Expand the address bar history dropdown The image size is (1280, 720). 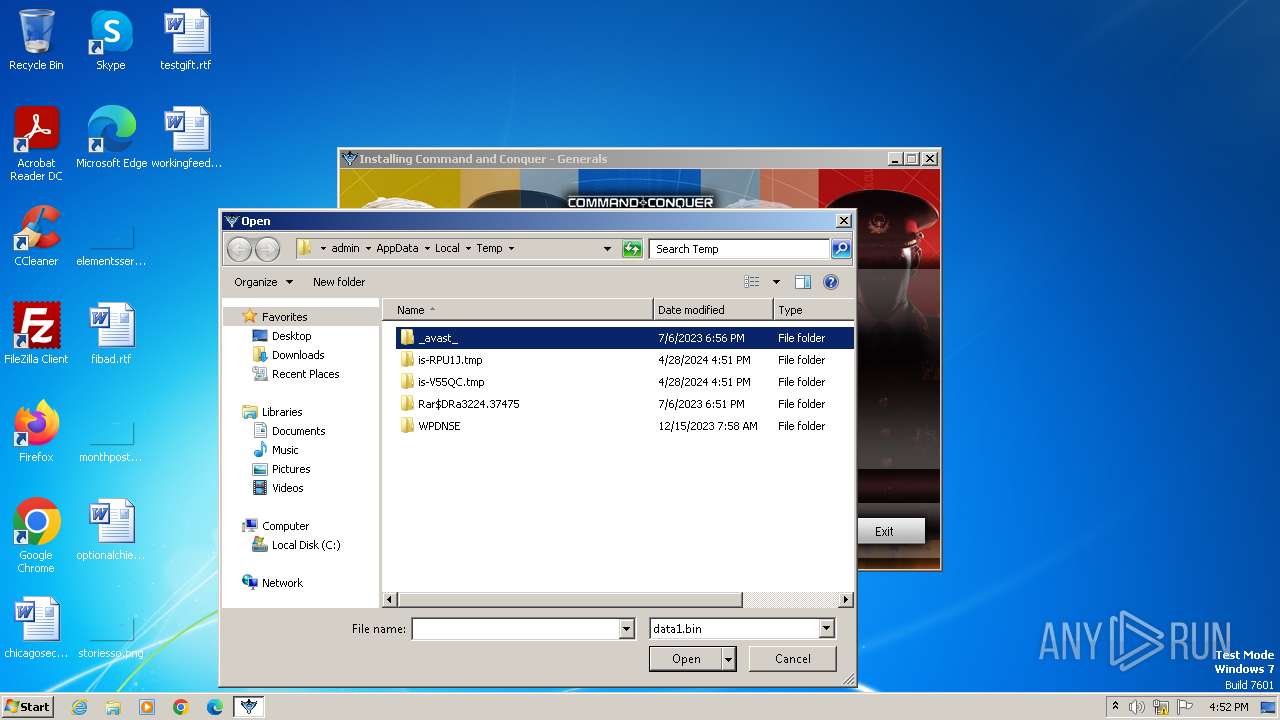(607, 249)
